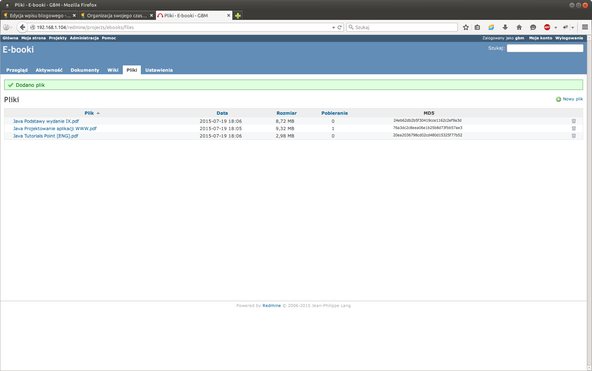Open the chat bubble toolbar icon

point(533,27)
